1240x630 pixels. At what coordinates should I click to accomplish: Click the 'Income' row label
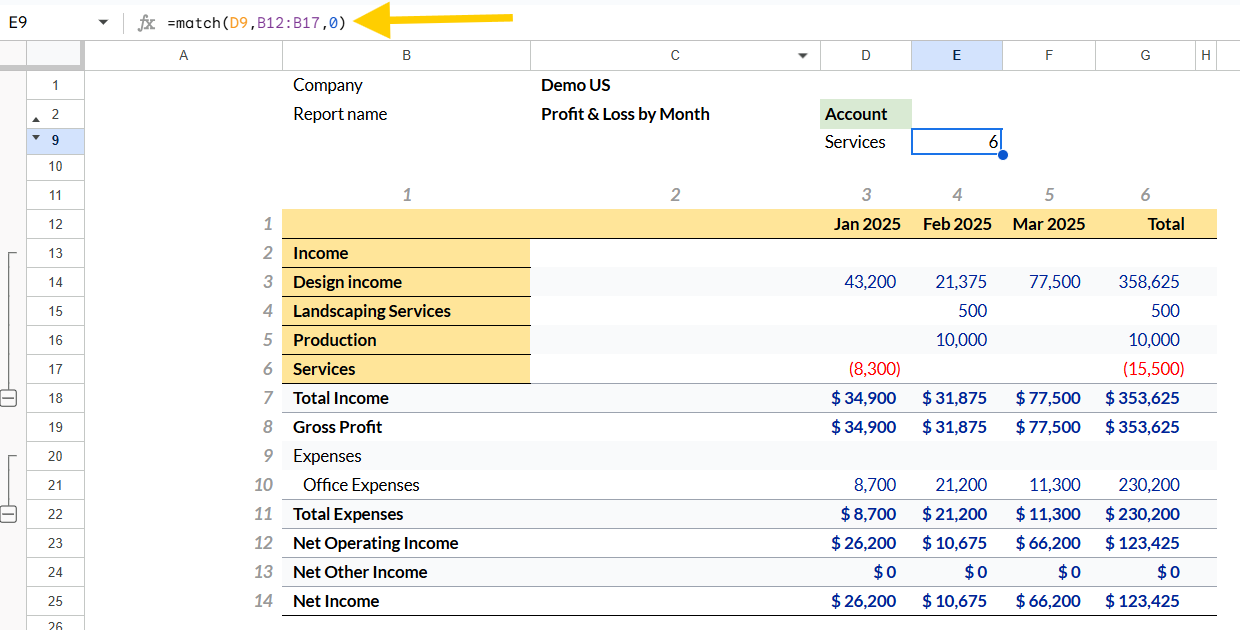406,253
